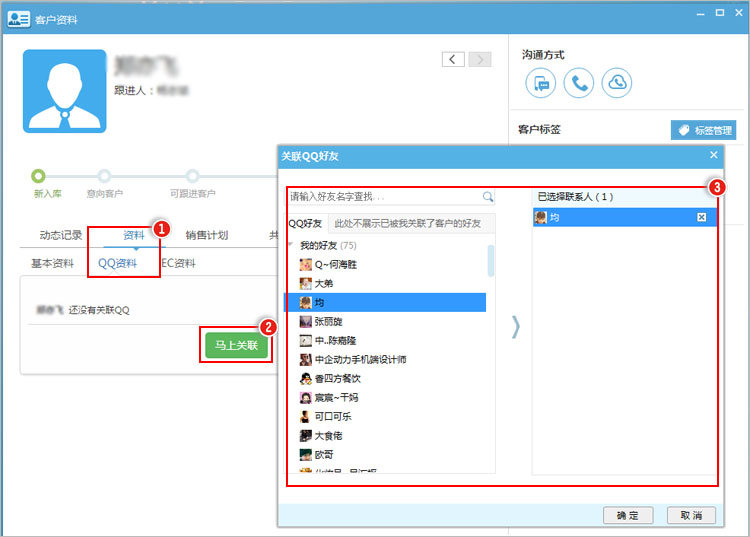
Task: Select the QQ好友 tab in dialog
Action: 305,223
